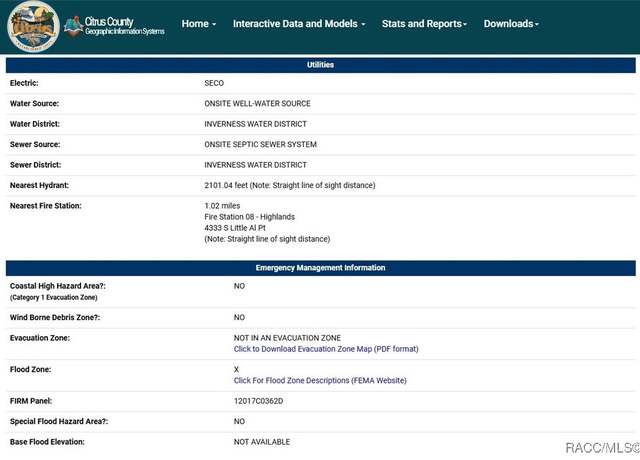Select the Water District value text
Image resolution: width=640 pixels, height=460 pixels.
point(255,124)
